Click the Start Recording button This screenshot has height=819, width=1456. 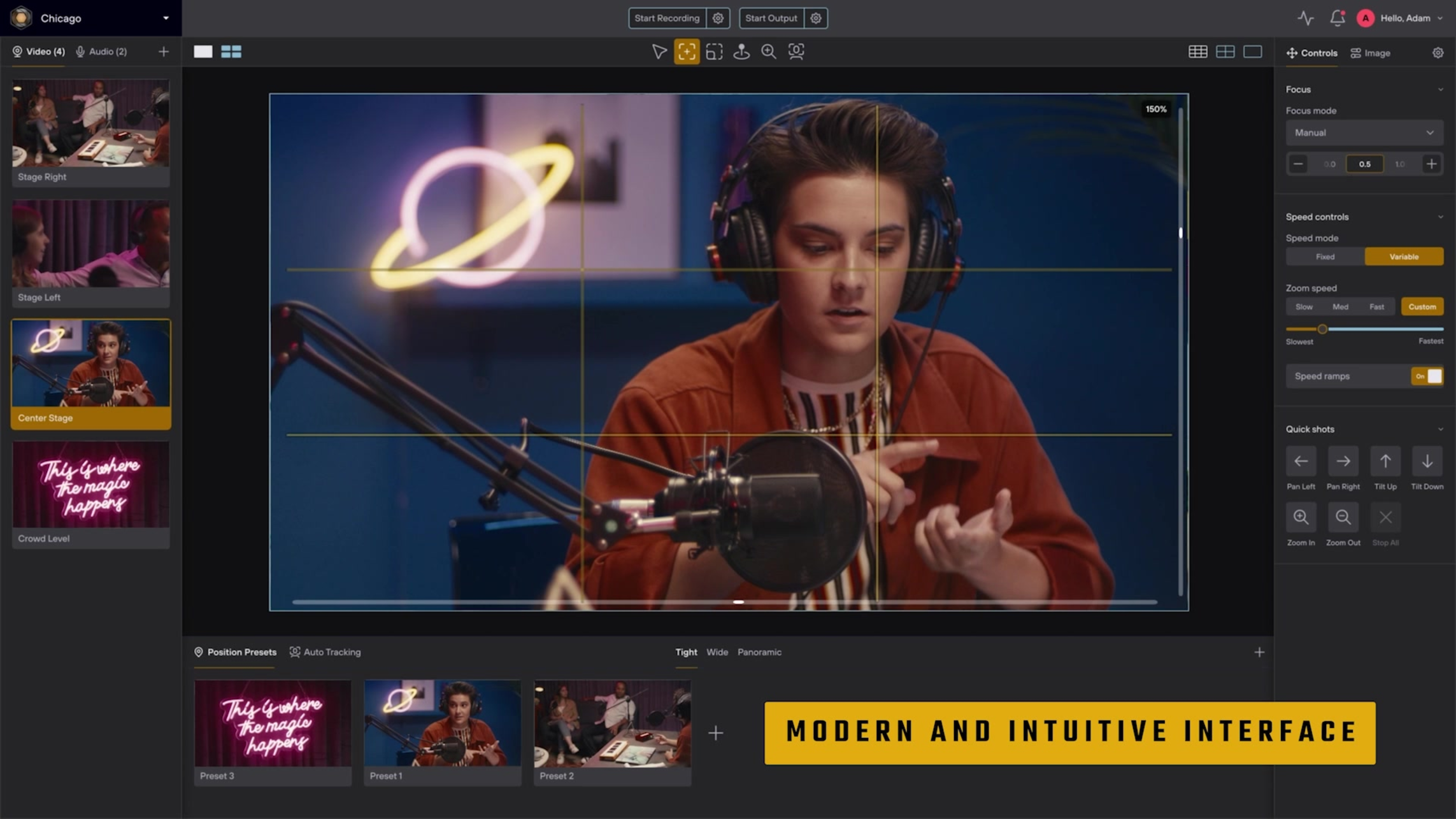pyautogui.click(x=666, y=18)
